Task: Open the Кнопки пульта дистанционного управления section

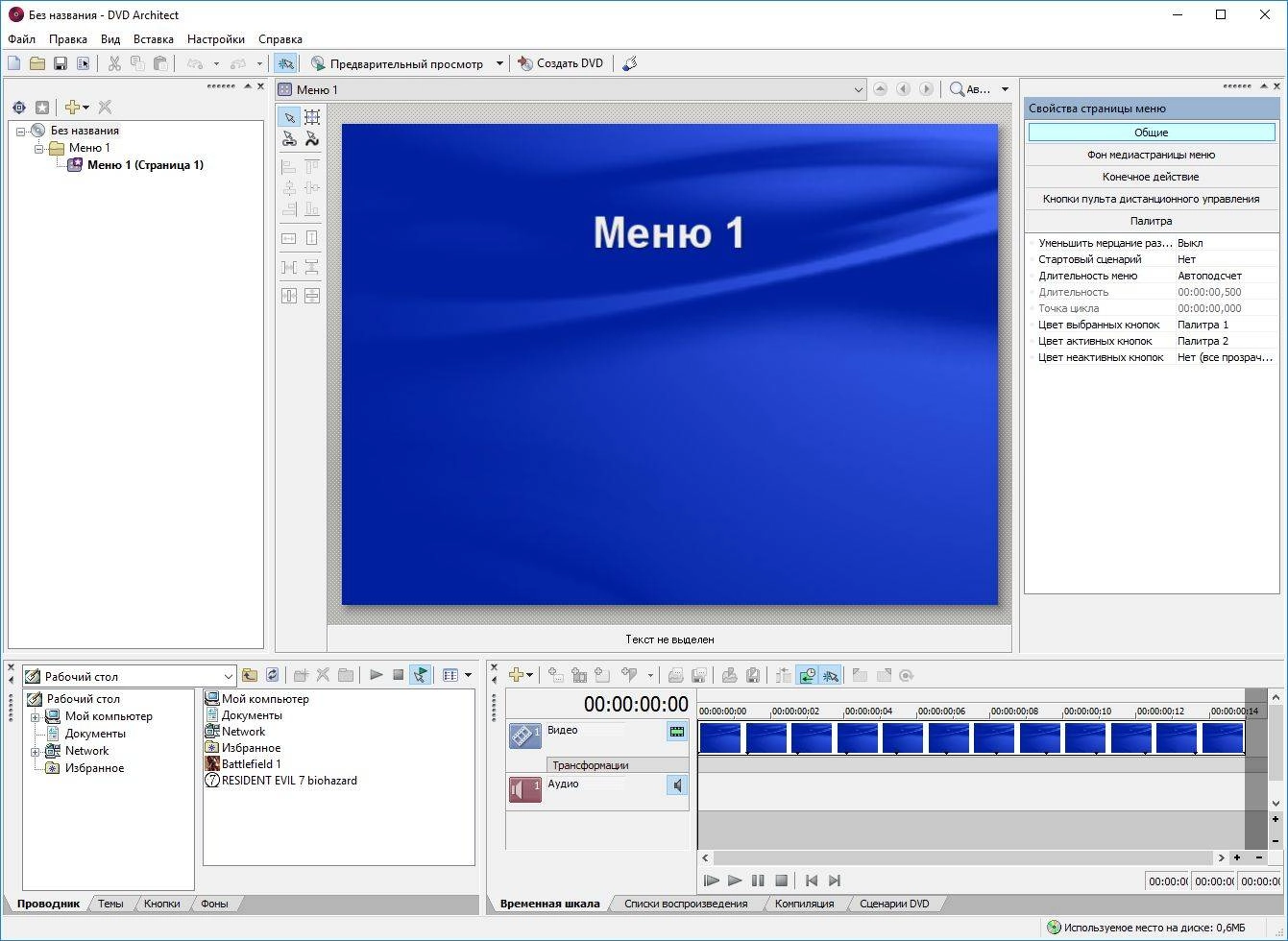Action: 1151,199
